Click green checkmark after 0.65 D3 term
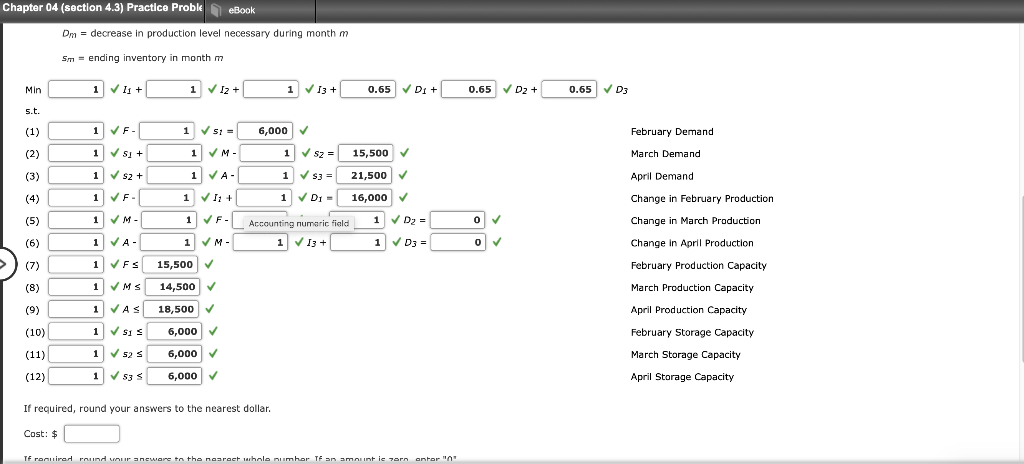The height and width of the screenshot is (464, 1024). pos(608,89)
